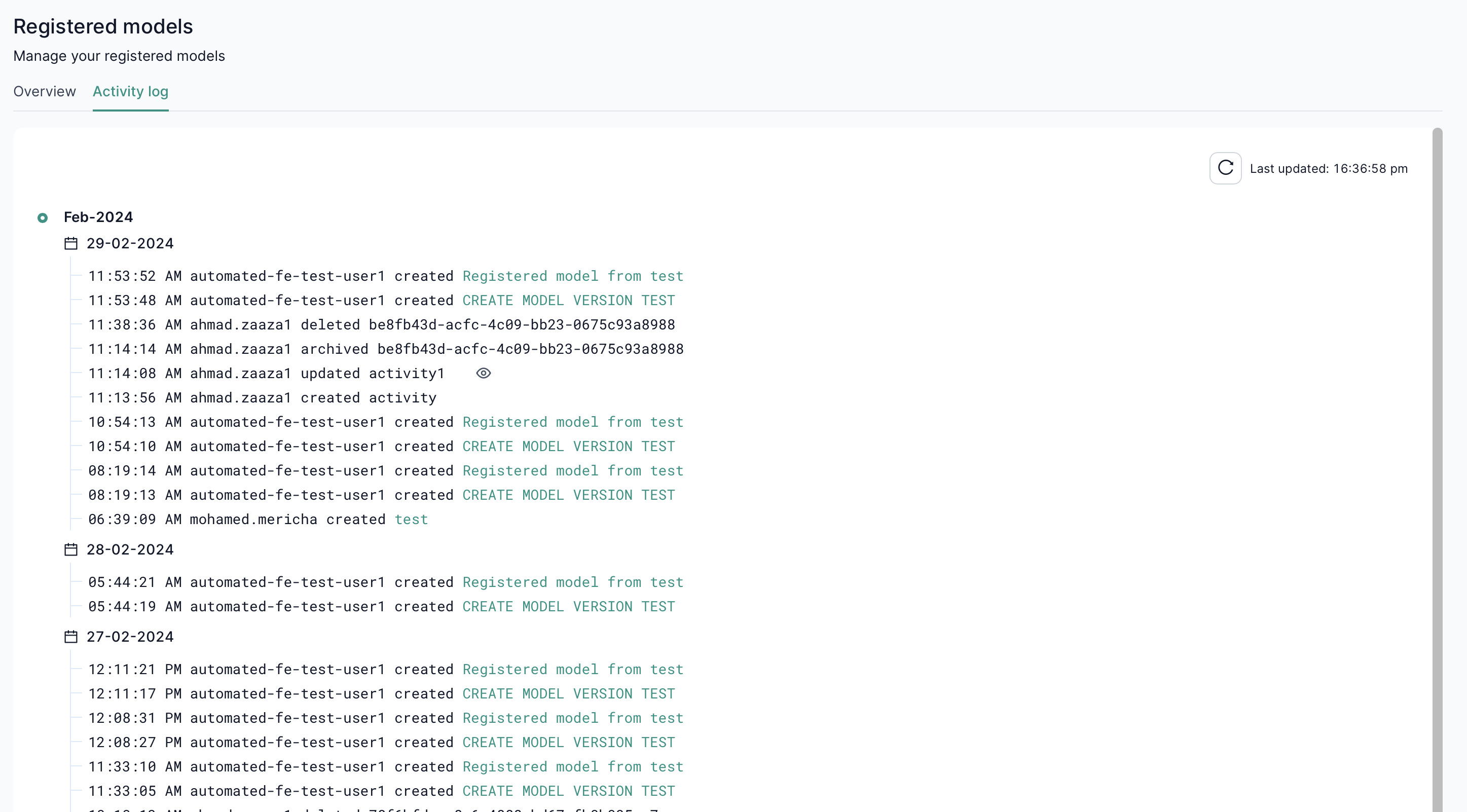
Task: Collapse the 28-02-2024 date section
Action: click(130, 549)
